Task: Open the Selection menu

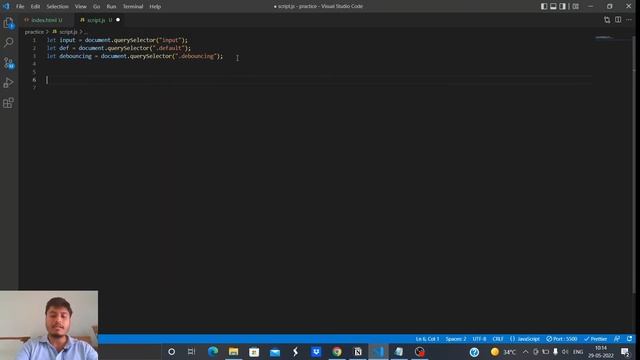Action: (57, 7)
